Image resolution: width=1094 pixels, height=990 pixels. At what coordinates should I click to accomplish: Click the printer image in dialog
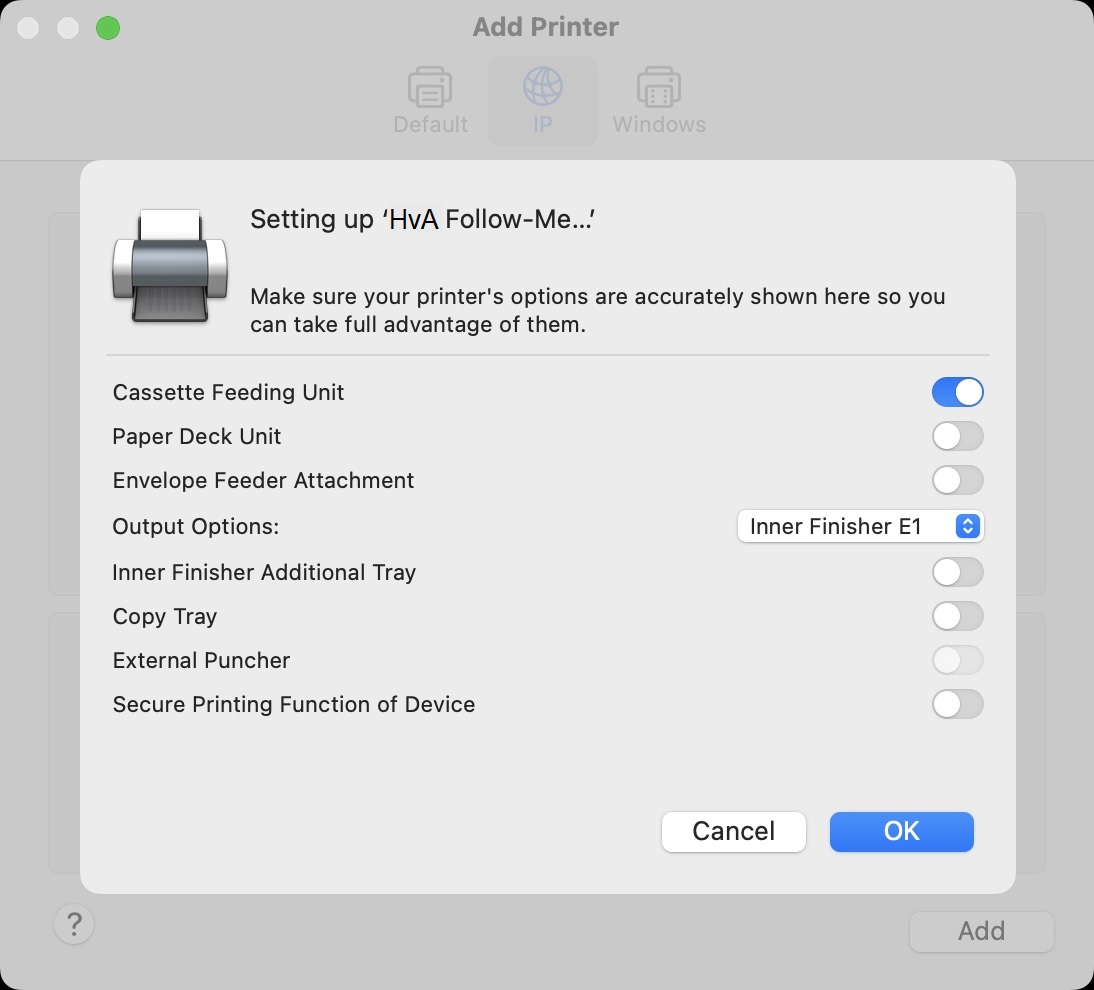170,265
